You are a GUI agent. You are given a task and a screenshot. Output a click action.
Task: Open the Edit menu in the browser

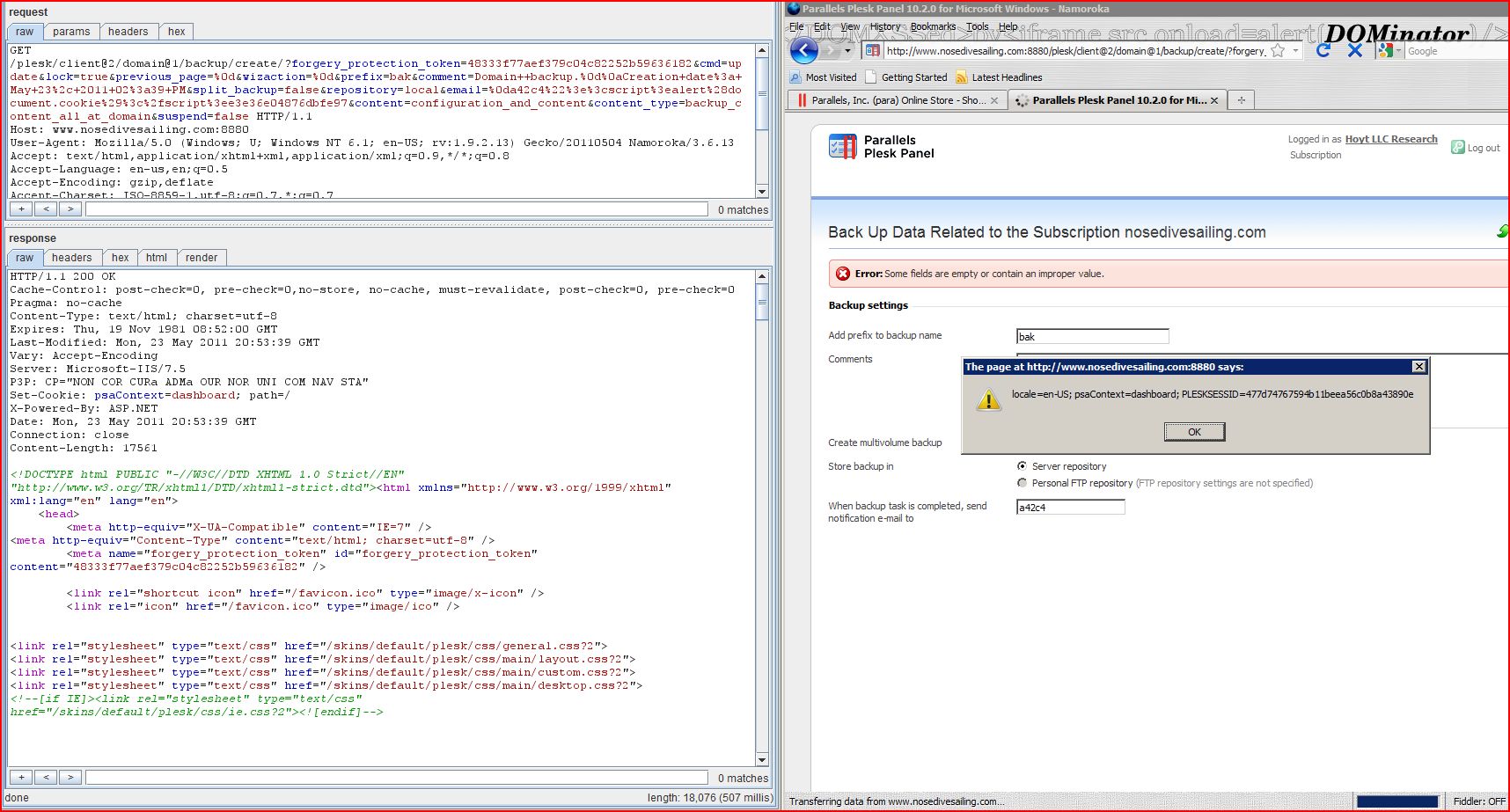(822, 26)
